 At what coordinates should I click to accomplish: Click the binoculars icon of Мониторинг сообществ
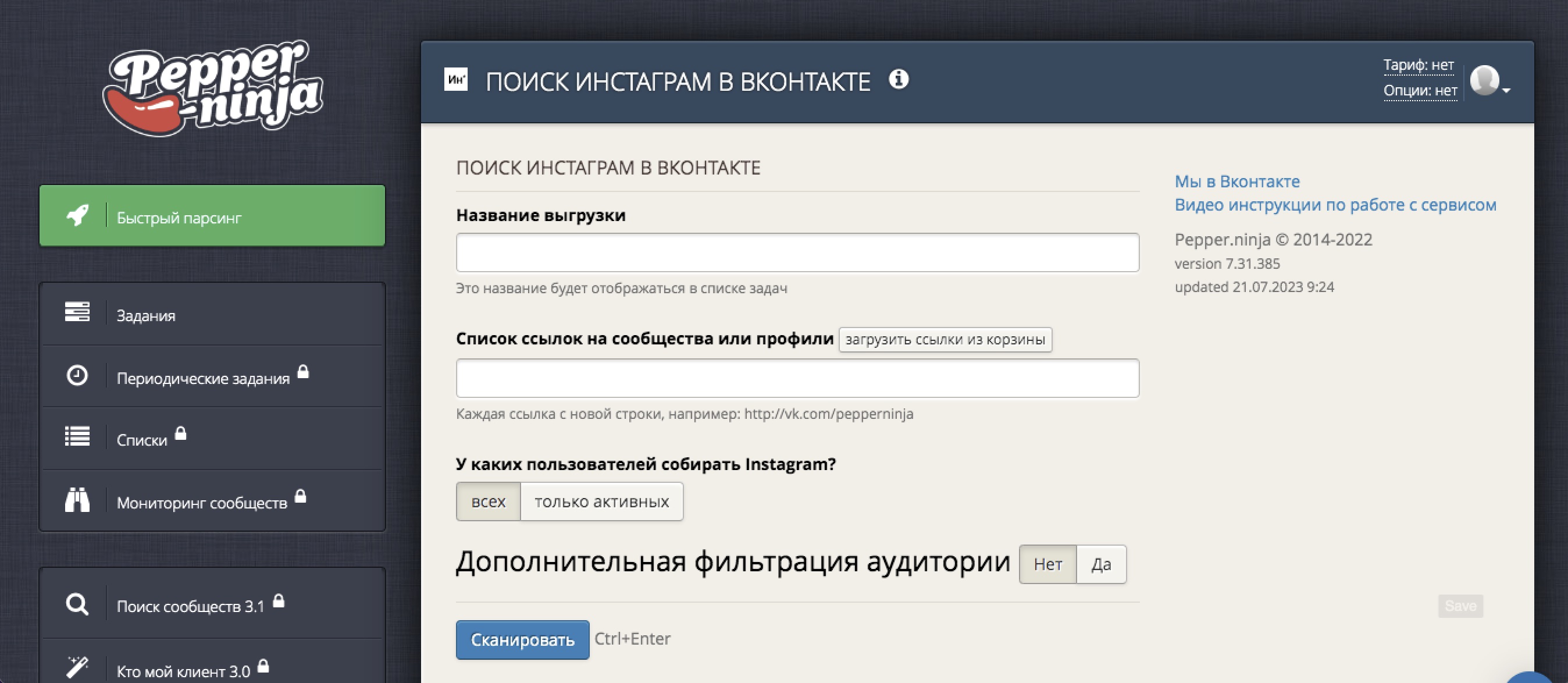pos(77,500)
